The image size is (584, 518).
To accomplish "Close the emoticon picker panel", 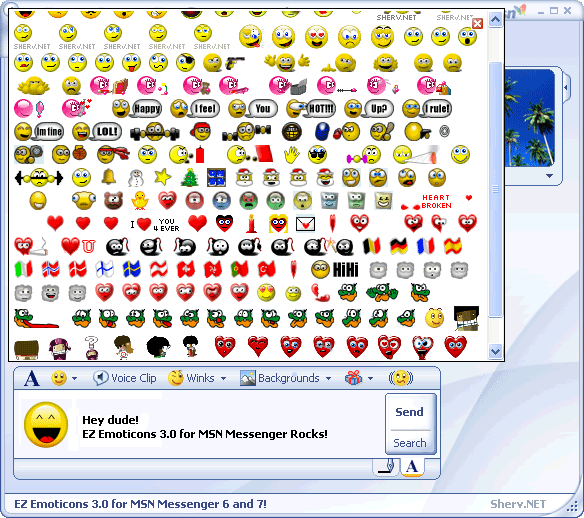I will point(477,23).
